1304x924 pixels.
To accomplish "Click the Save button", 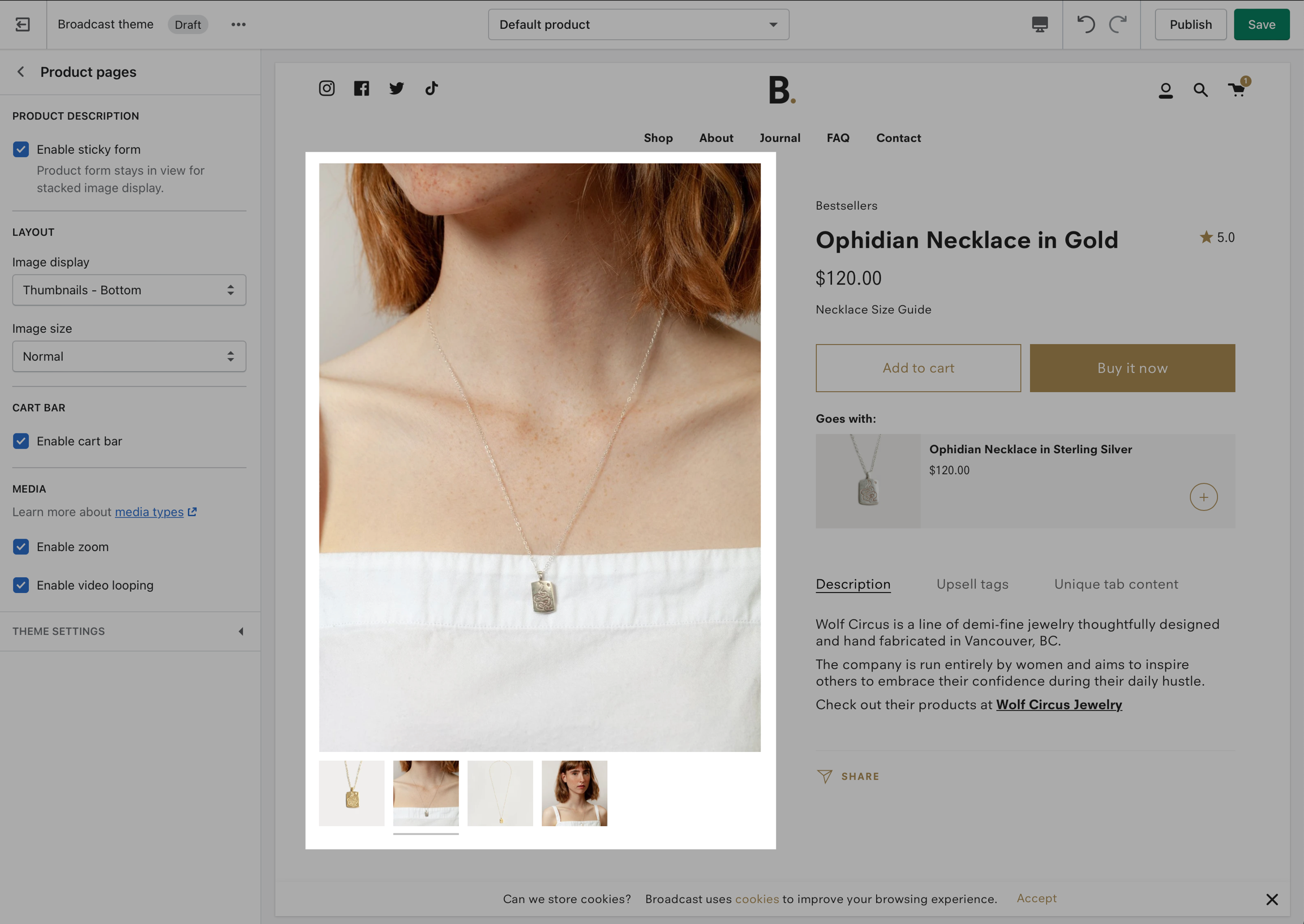I will pos(1262,24).
